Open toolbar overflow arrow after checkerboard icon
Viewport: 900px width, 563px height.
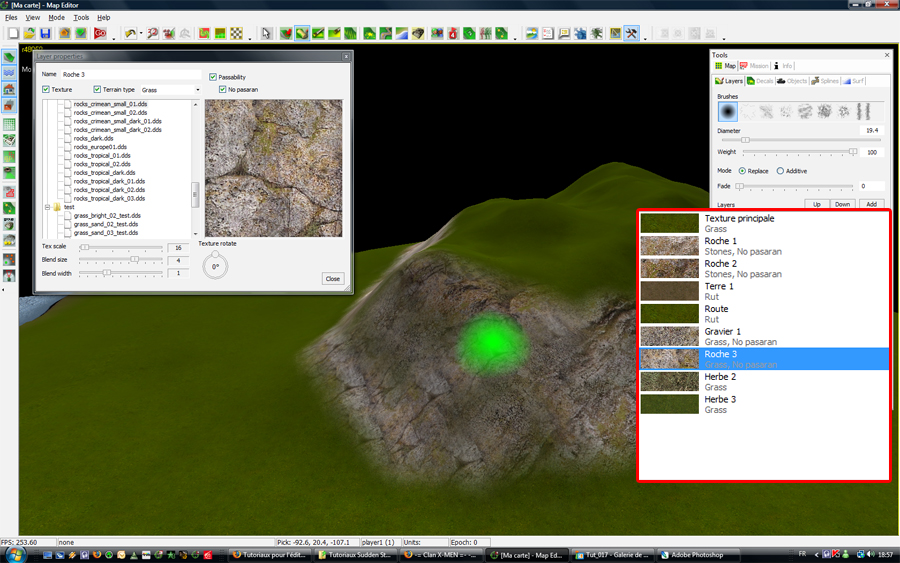pyautogui.click(x=250, y=38)
